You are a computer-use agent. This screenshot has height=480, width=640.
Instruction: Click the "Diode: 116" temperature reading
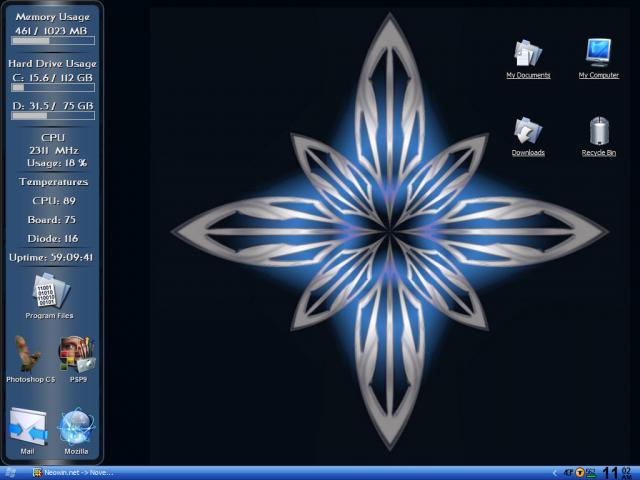click(53, 238)
